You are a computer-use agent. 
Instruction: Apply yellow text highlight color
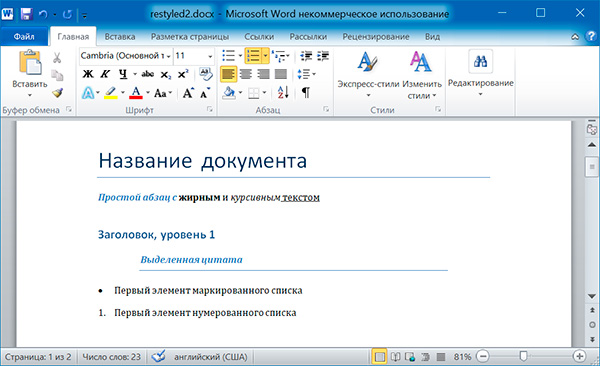click(111, 93)
